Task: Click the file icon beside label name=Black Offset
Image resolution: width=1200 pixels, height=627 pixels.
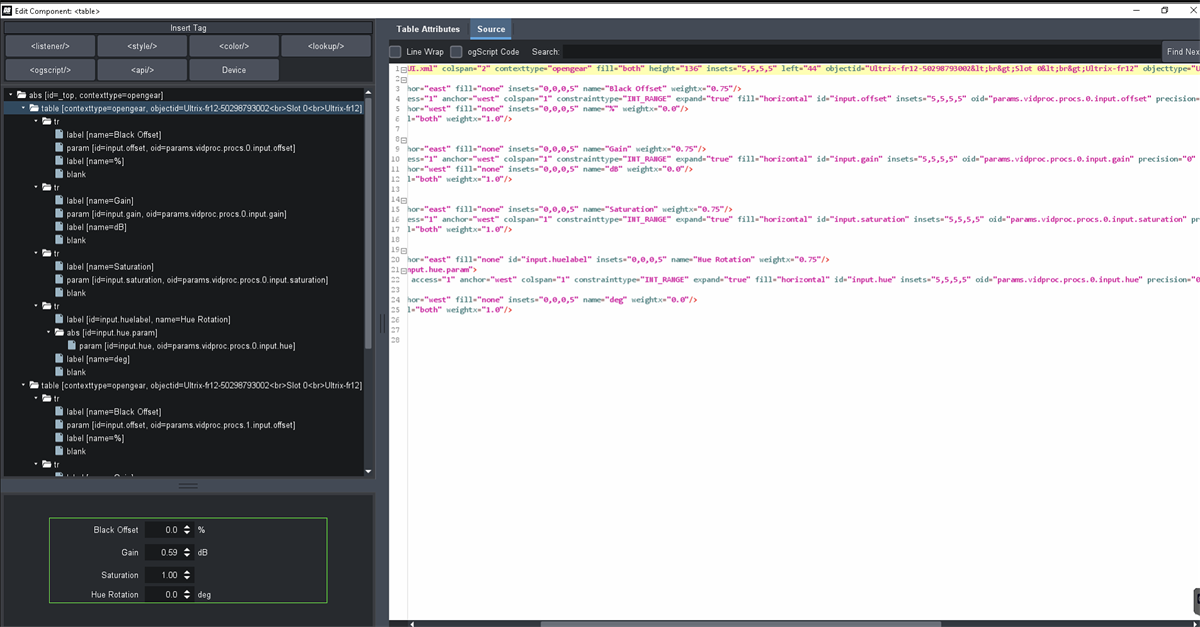Action: 59,135
